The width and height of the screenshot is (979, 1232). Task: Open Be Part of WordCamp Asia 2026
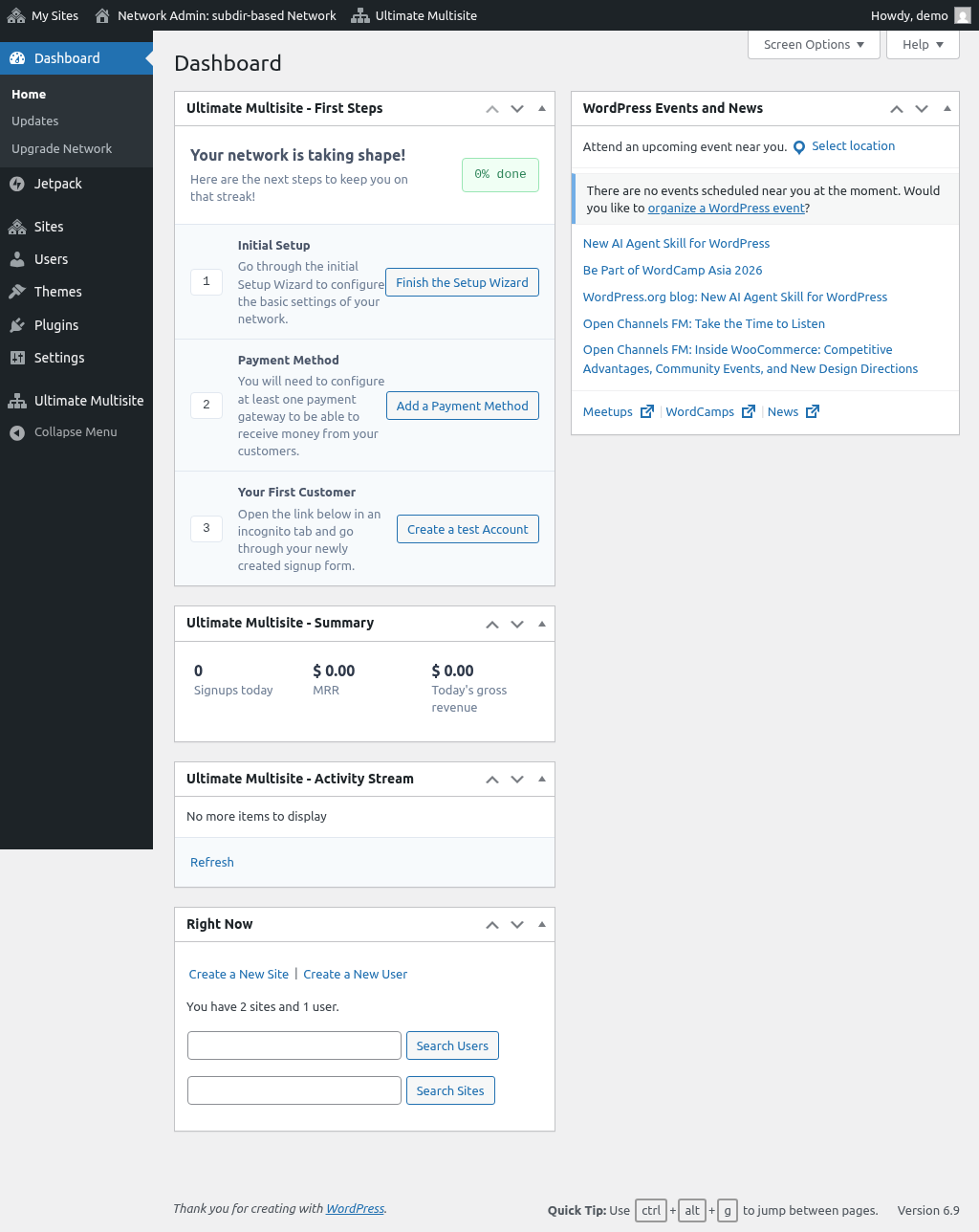point(673,270)
